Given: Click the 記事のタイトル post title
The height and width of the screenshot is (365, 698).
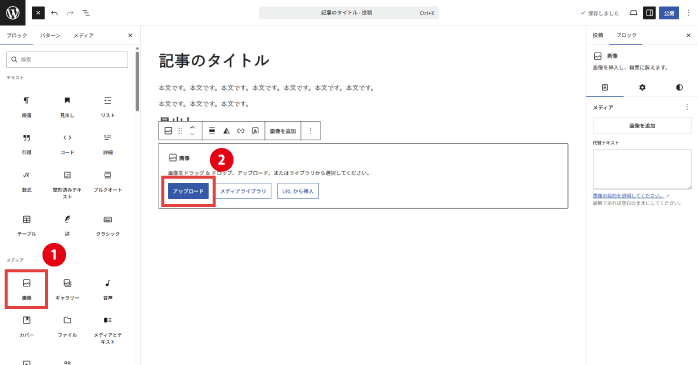Looking at the screenshot, I should tap(214, 61).
